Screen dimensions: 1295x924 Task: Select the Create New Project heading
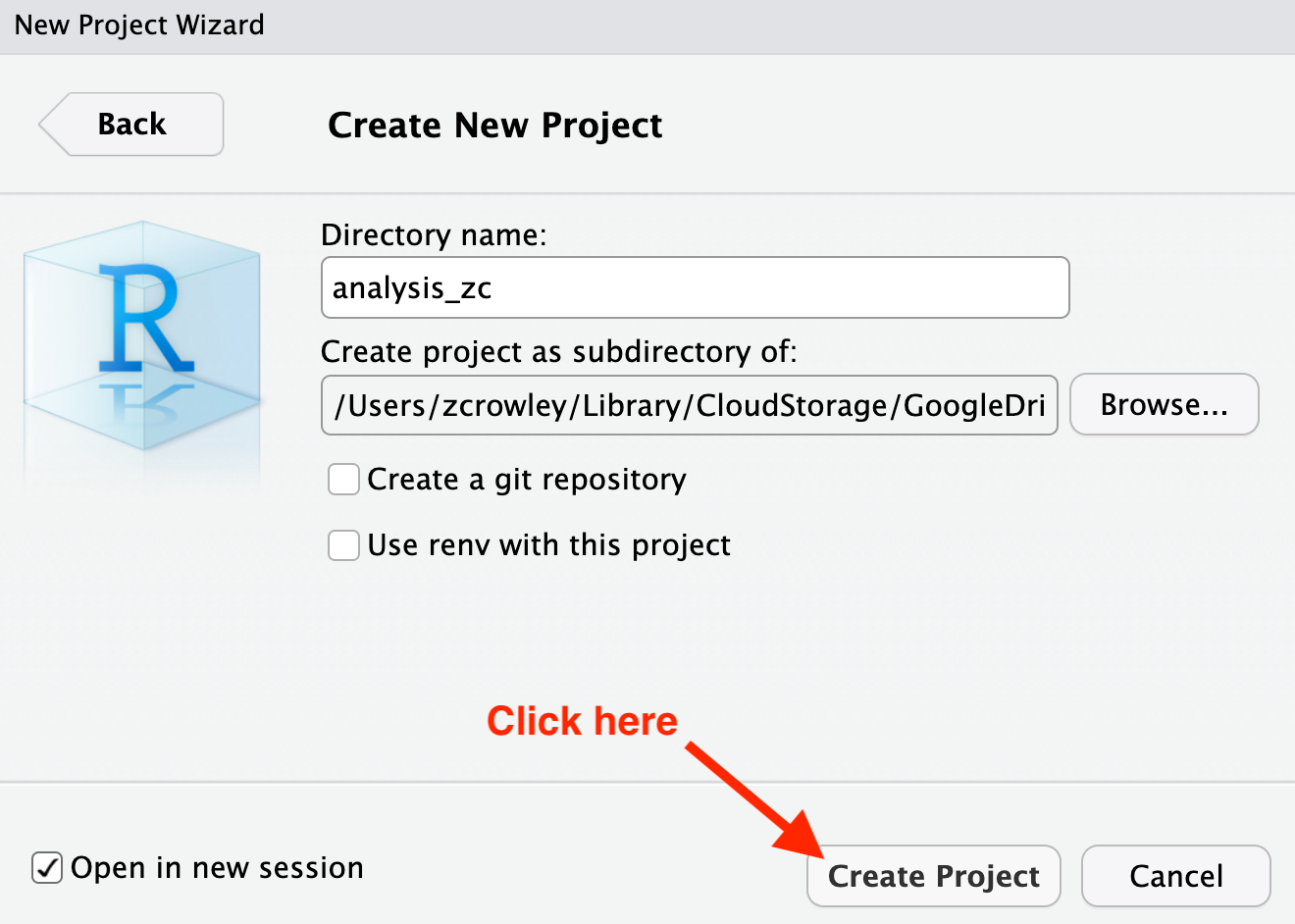[x=494, y=125]
